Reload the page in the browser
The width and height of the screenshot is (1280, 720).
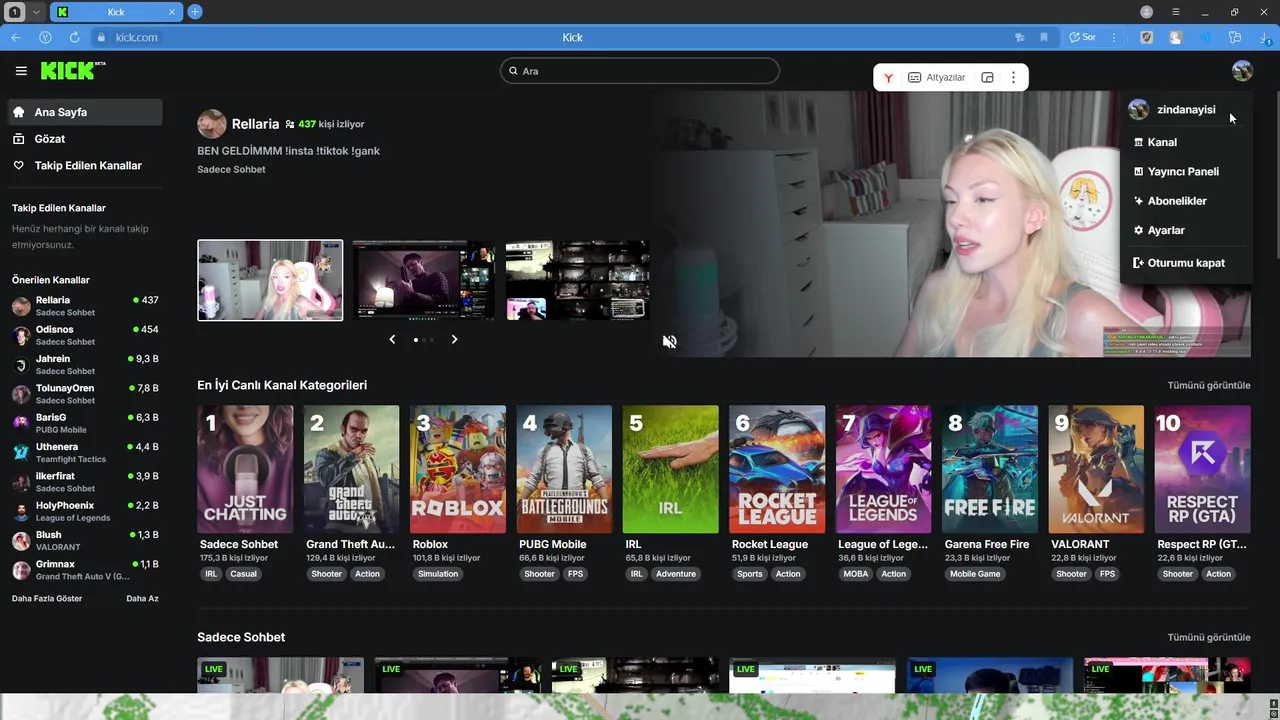pos(74,37)
